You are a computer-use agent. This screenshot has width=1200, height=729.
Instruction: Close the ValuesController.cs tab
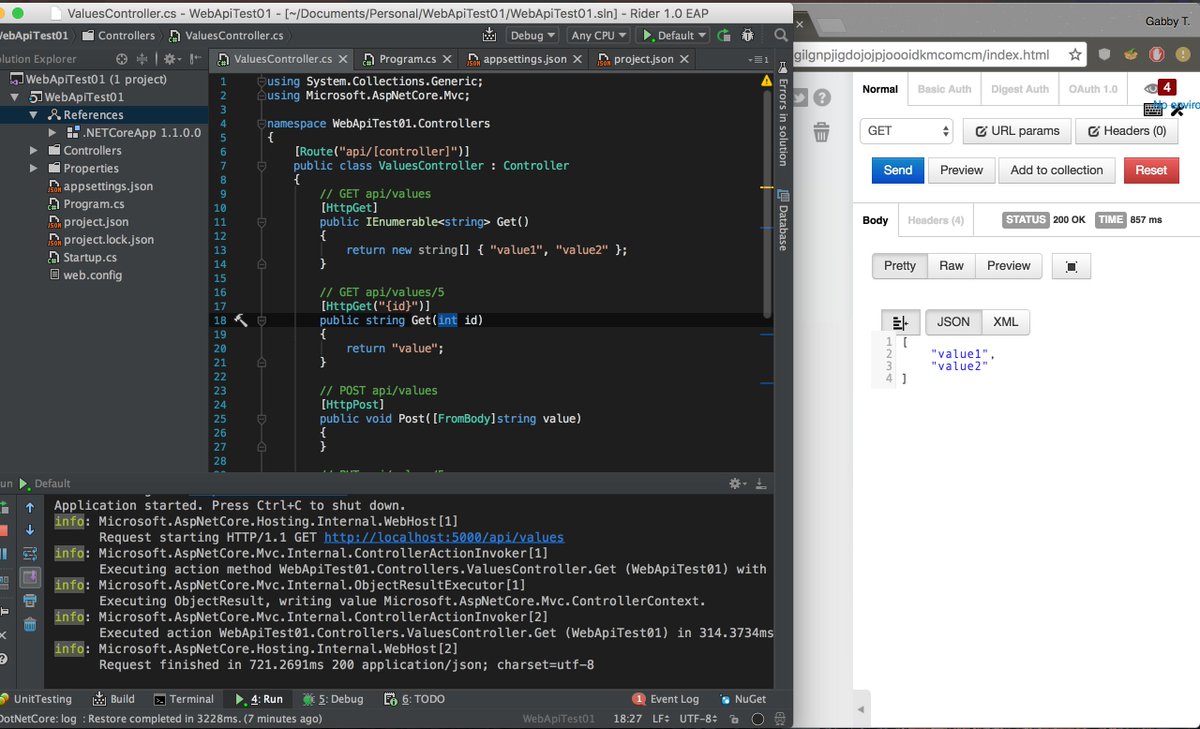tap(343, 60)
